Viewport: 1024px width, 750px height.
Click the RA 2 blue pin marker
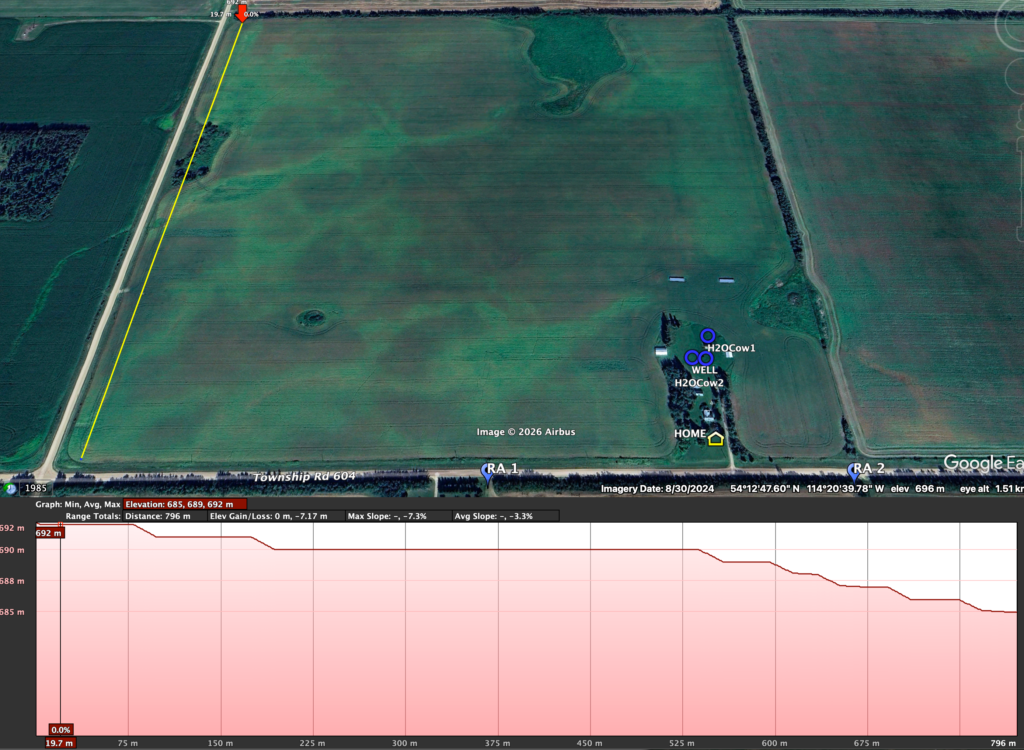pyautogui.click(x=854, y=470)
